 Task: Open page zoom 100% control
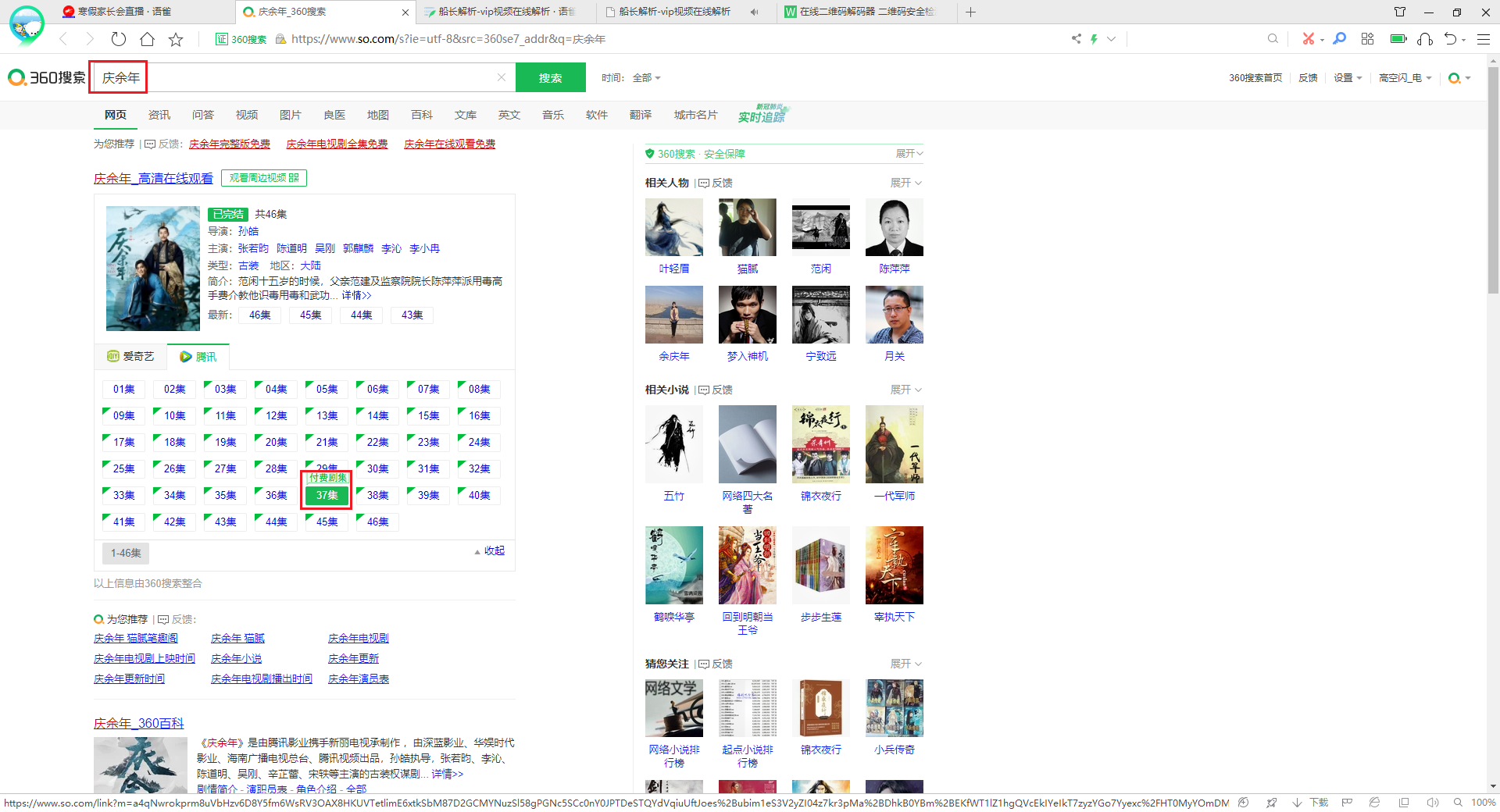(1476, 803)
